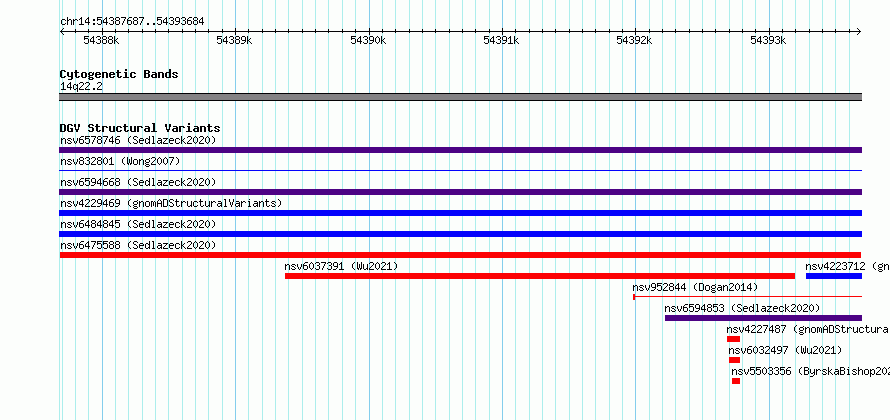
Task: Open the nsv6594668 (Sedlazeck2020) label
Action: [x=138, y=182]
